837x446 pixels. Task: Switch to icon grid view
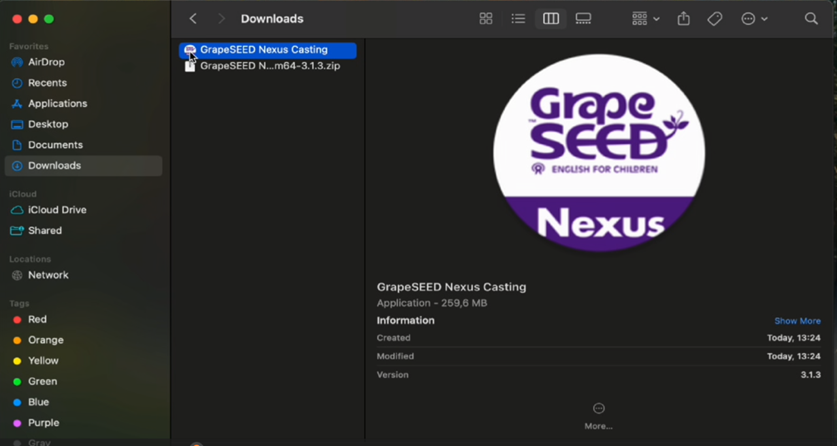tap(486, 19)
